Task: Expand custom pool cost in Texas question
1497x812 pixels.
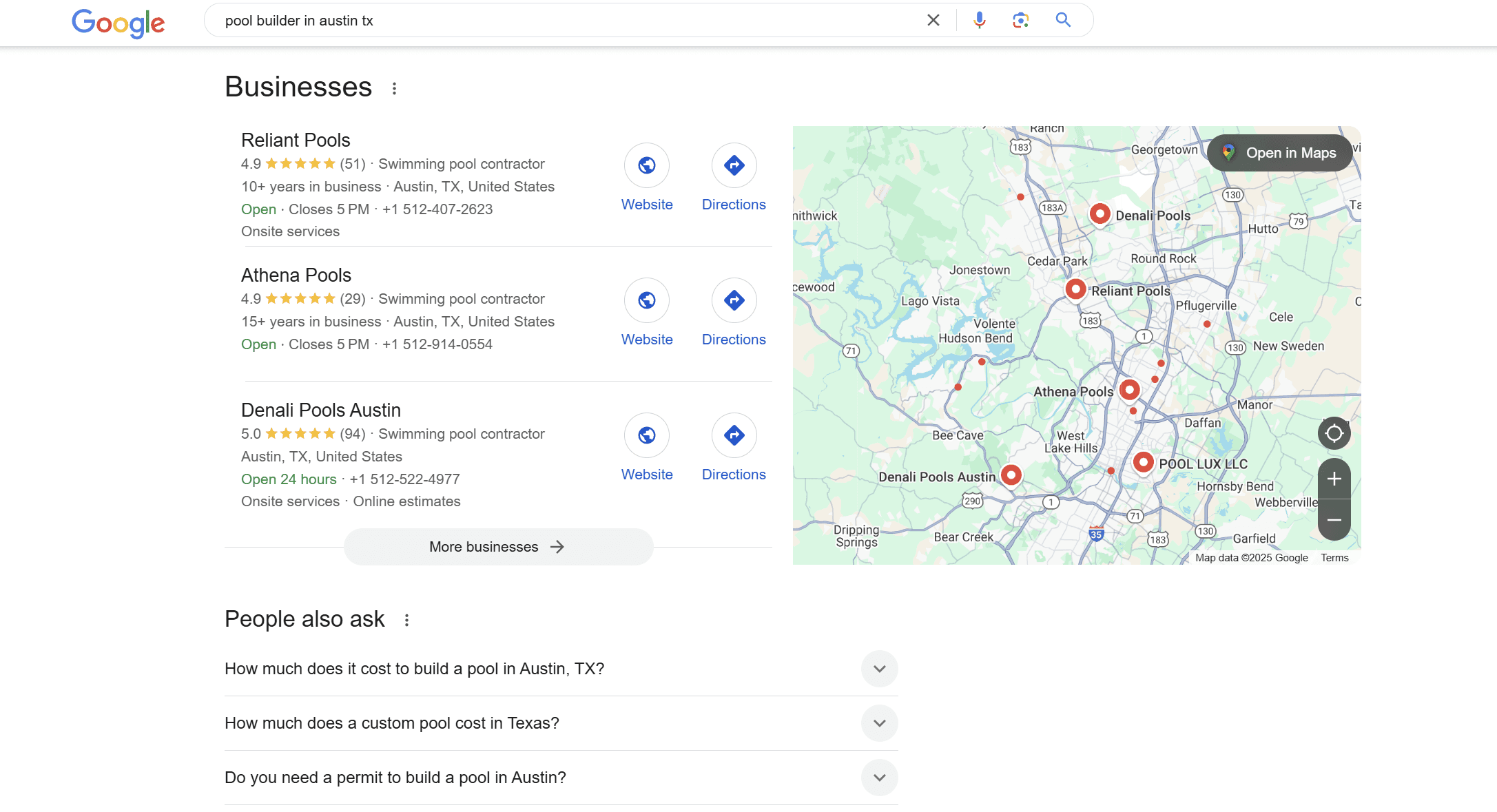Action: 880,723
